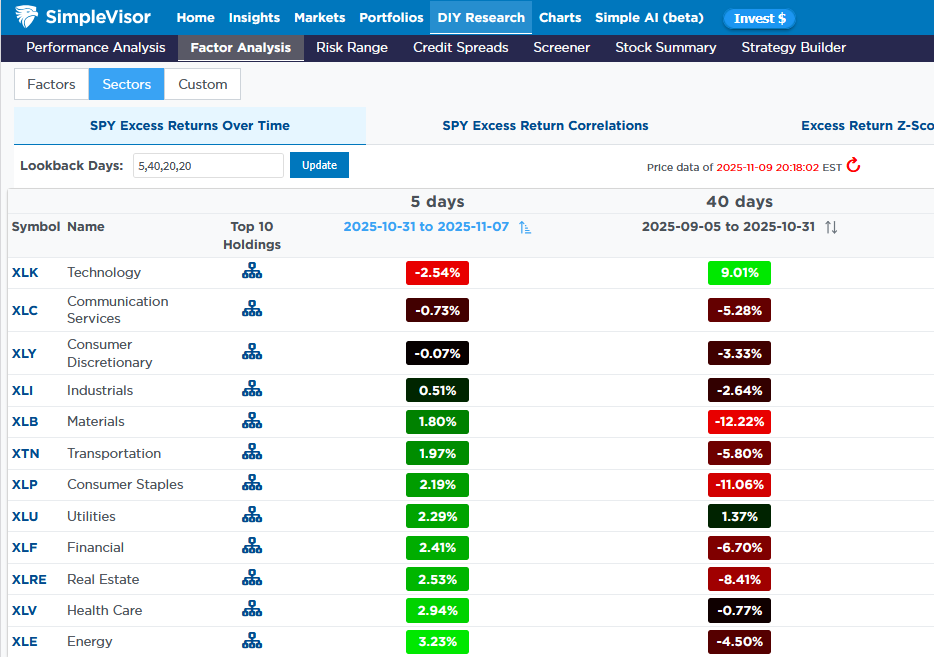The image size is (934, 657).
Task: Open Real Estate XLRE holdings icon
Action: point(251,577)
